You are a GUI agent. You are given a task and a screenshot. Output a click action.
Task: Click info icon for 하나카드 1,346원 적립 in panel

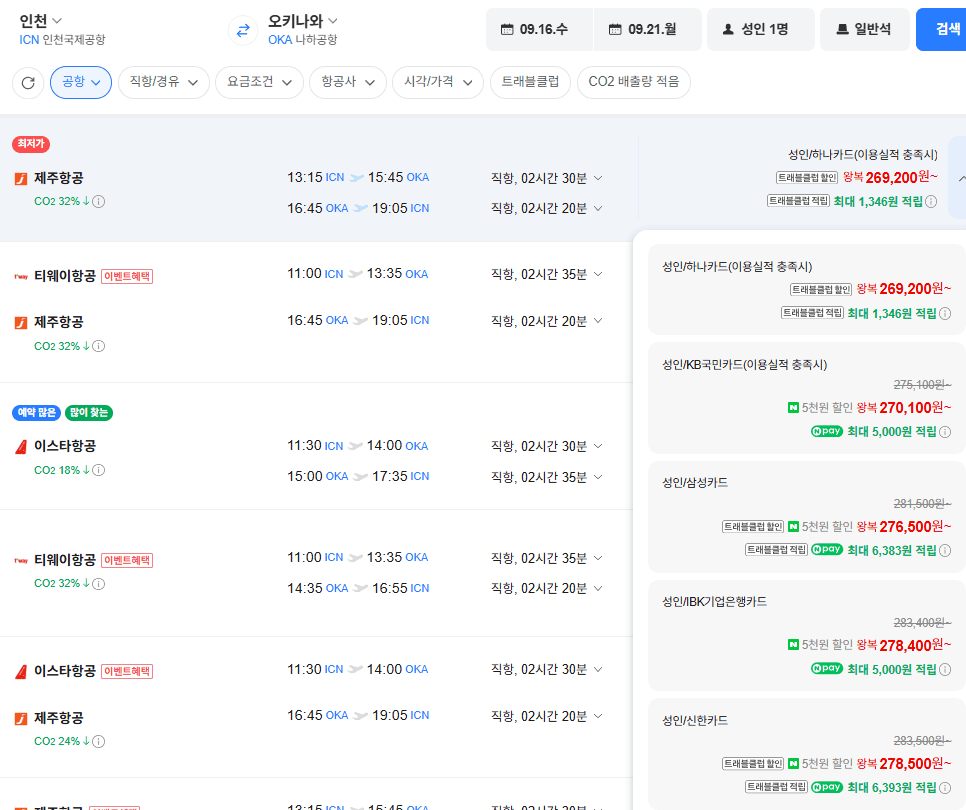point(945,314)
